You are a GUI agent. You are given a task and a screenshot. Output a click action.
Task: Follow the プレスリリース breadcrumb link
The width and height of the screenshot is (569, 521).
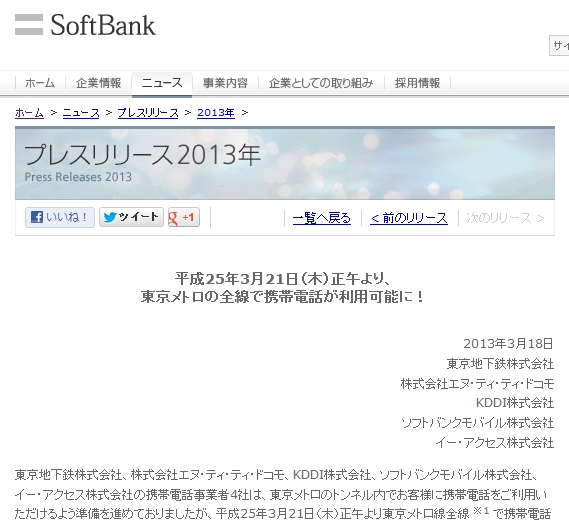(148, 113)
